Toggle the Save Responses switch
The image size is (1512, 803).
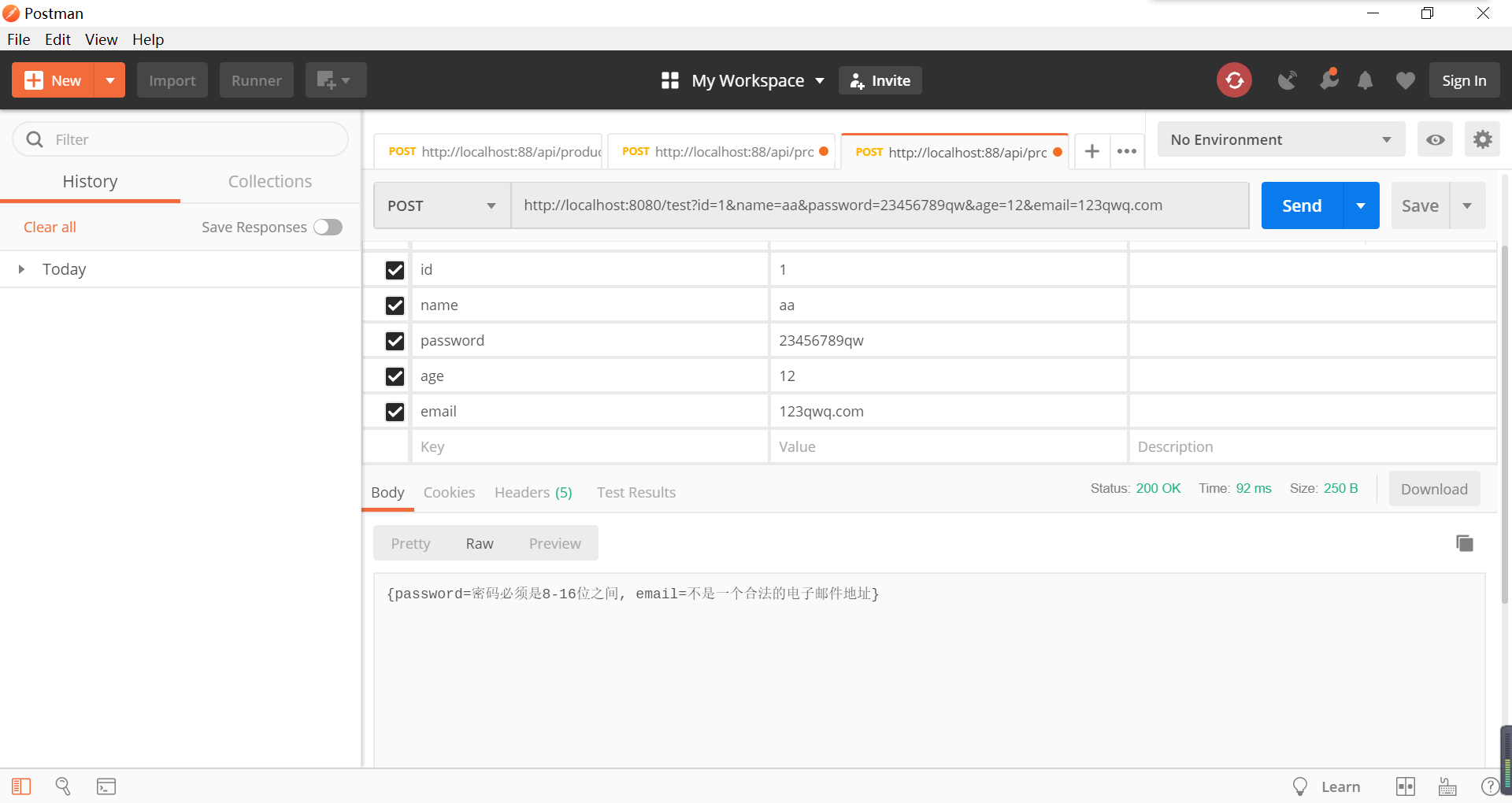[328, 227]
